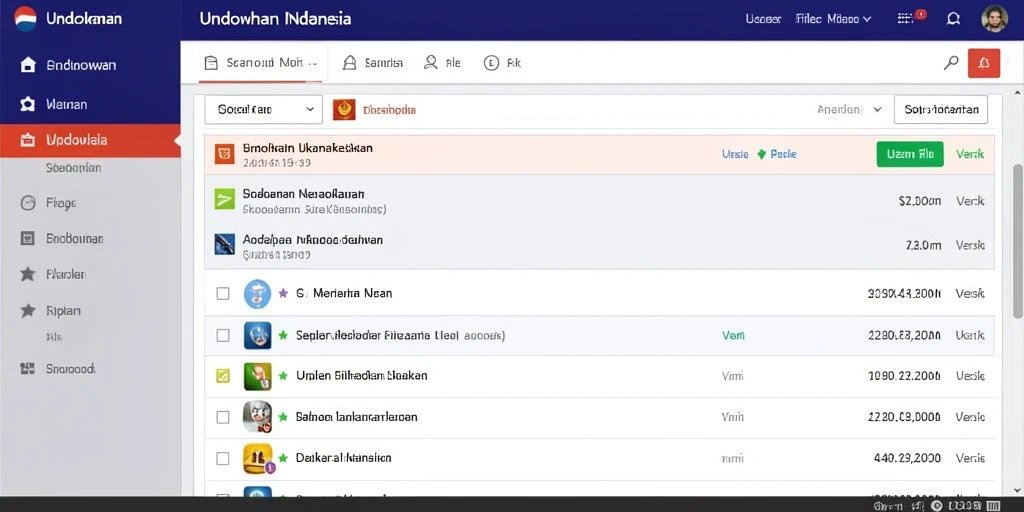
Task: Switch to the Scanomi Mok tab
Action: (261, 63)
